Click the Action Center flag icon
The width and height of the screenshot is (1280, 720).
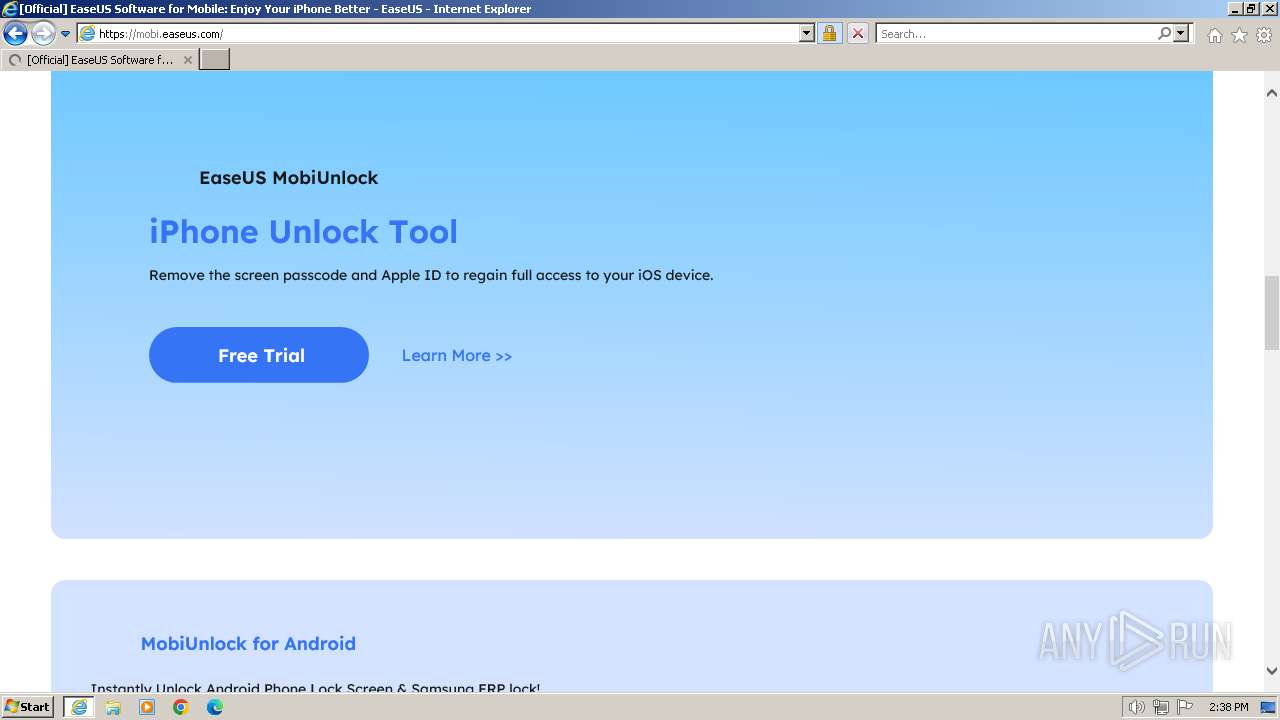tap(1185, 707)
